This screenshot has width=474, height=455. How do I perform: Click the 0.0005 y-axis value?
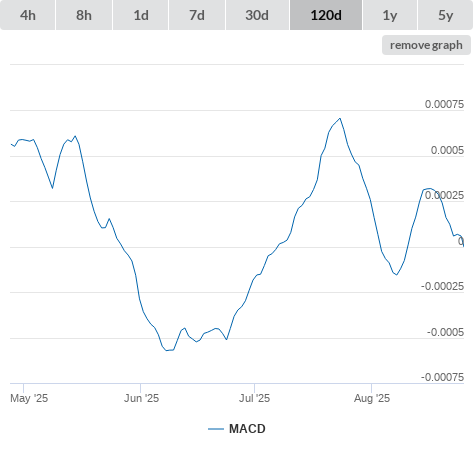coord(447,150)
